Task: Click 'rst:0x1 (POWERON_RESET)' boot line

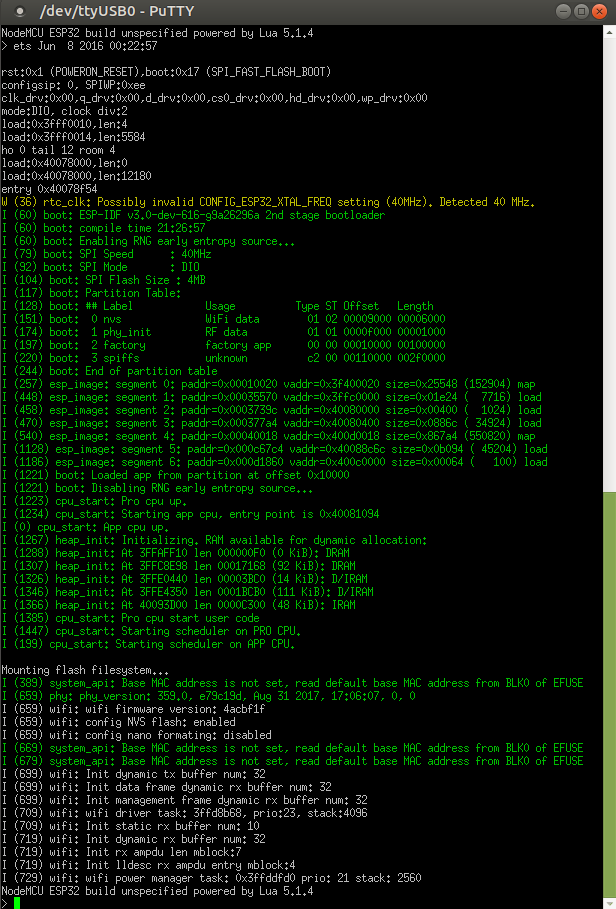Action: coord(166,72)
